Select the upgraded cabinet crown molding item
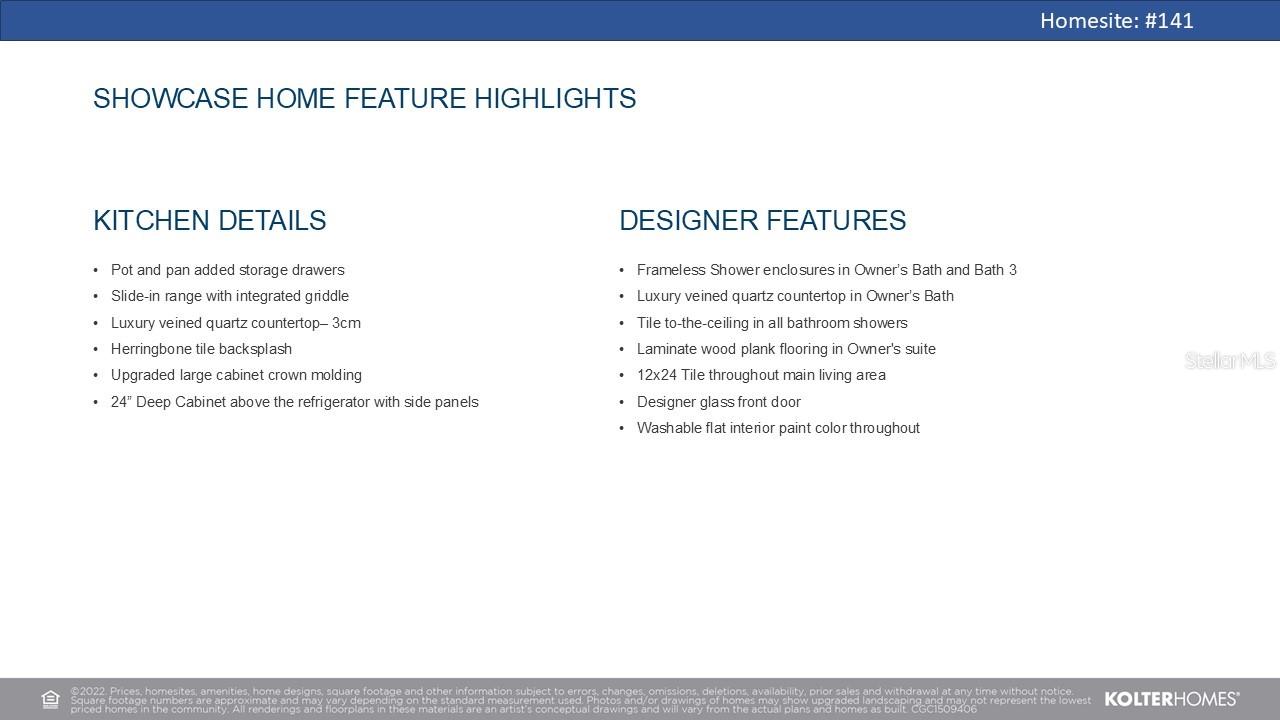This screenshot has height=720, width=1280. coord(236,375)
